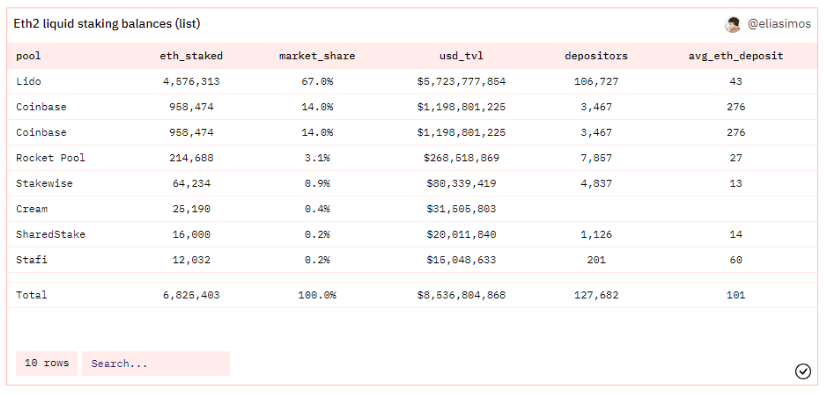The image size is (823, 397).
Task: Sort by pool column header
Action: click(x=29, y=56)
